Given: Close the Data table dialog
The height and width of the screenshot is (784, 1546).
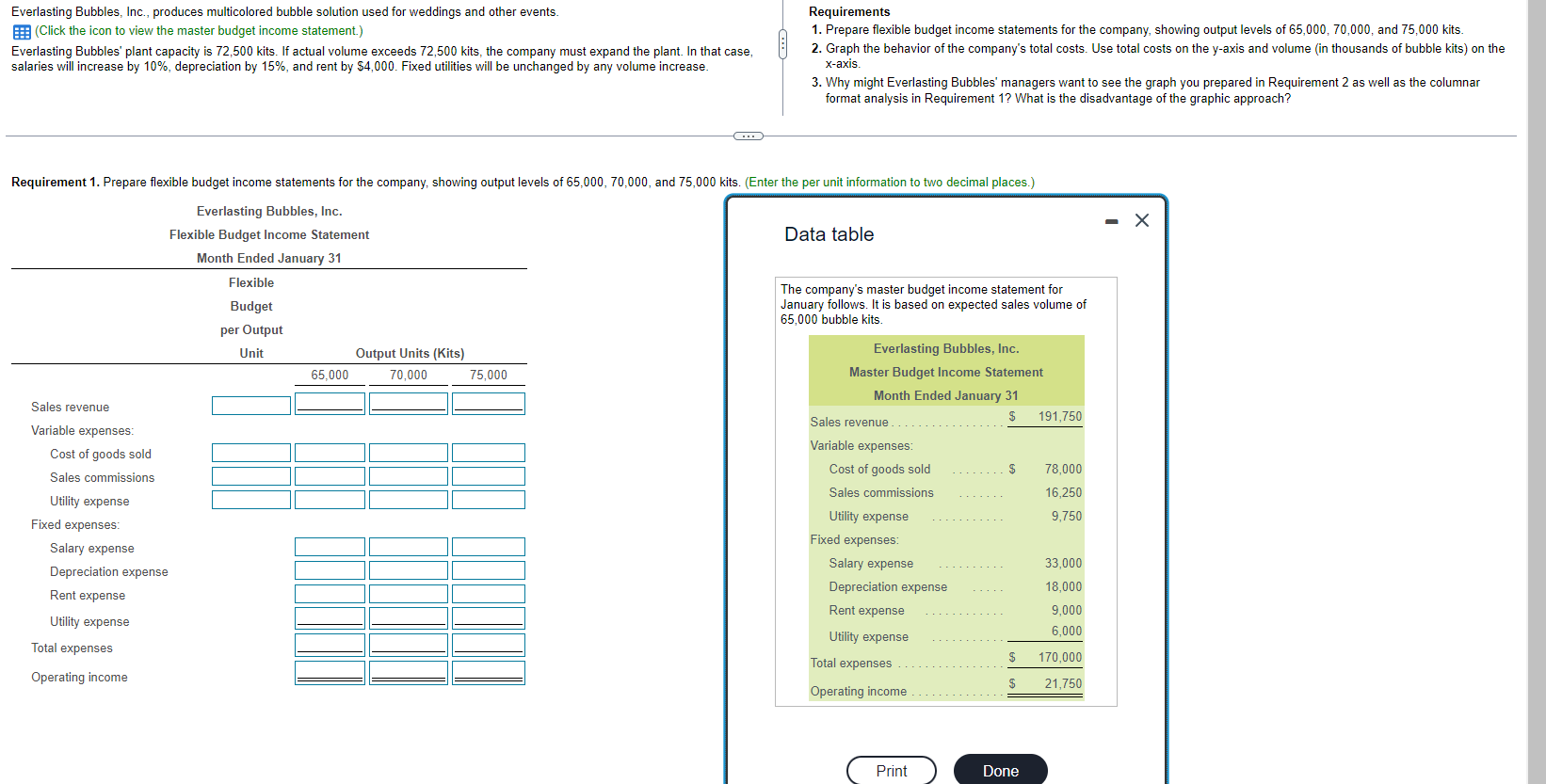Looking at the screenshot, I should [x=1142, y=220].
